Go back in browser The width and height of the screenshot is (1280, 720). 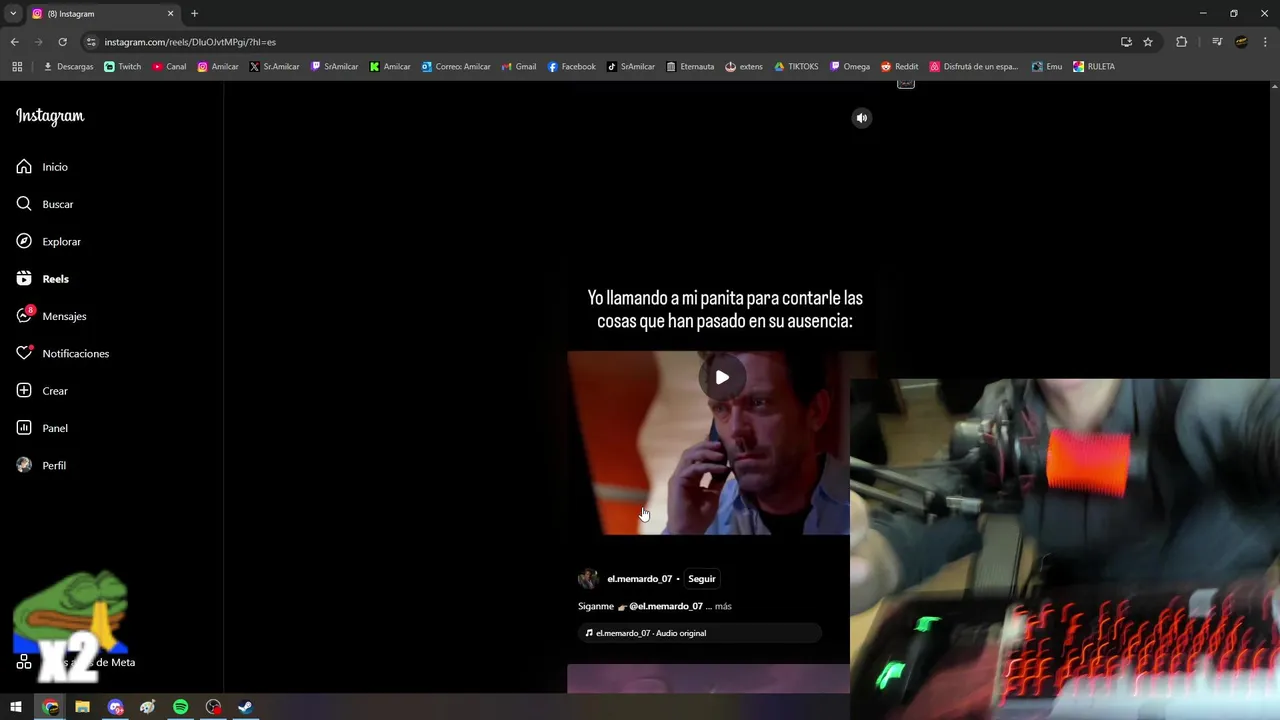pos(14,42)
